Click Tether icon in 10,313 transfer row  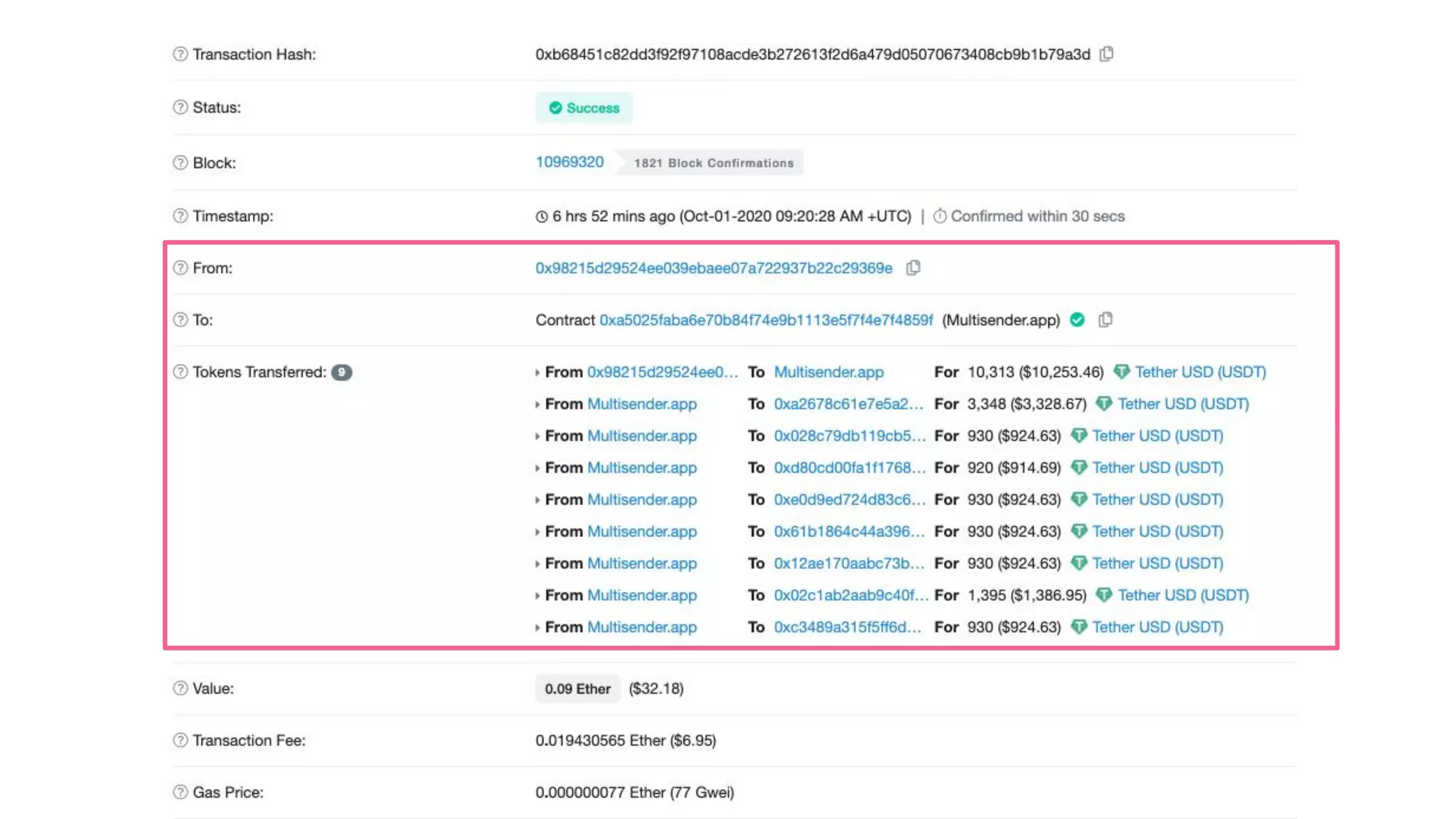coord(1121,372)
